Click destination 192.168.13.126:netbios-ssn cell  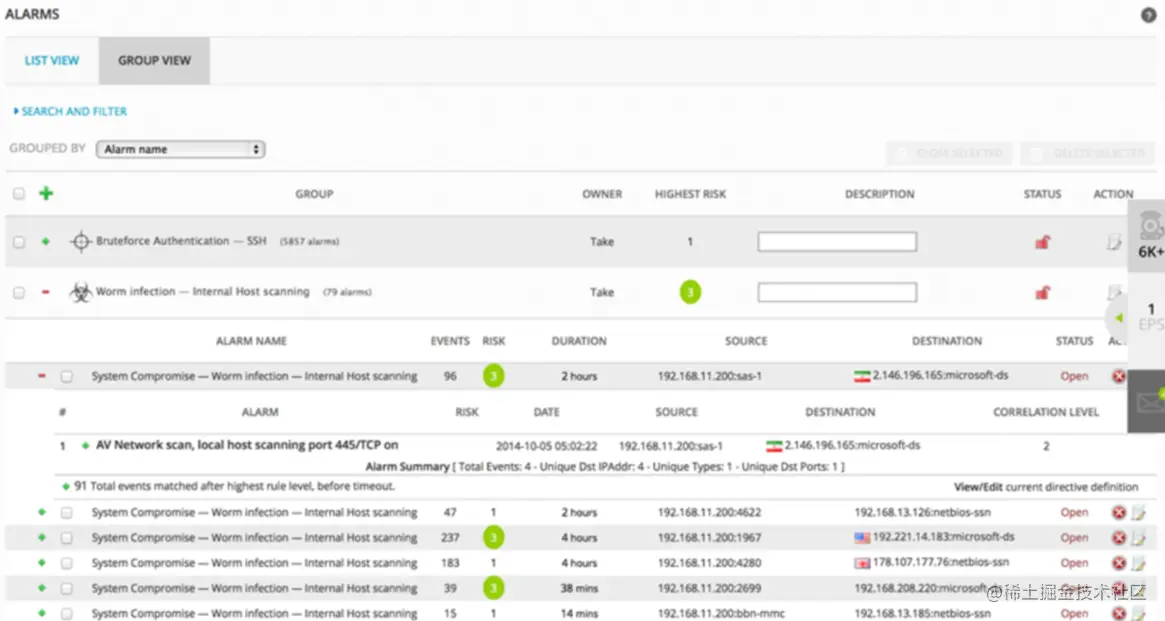[923, 513]
